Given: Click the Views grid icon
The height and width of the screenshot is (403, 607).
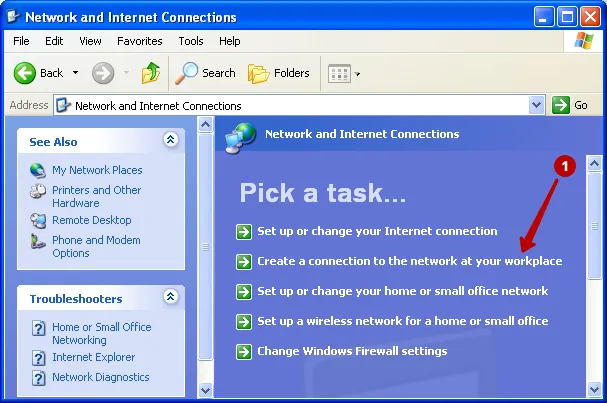Looking at the screenshot, I should point(339,73).
